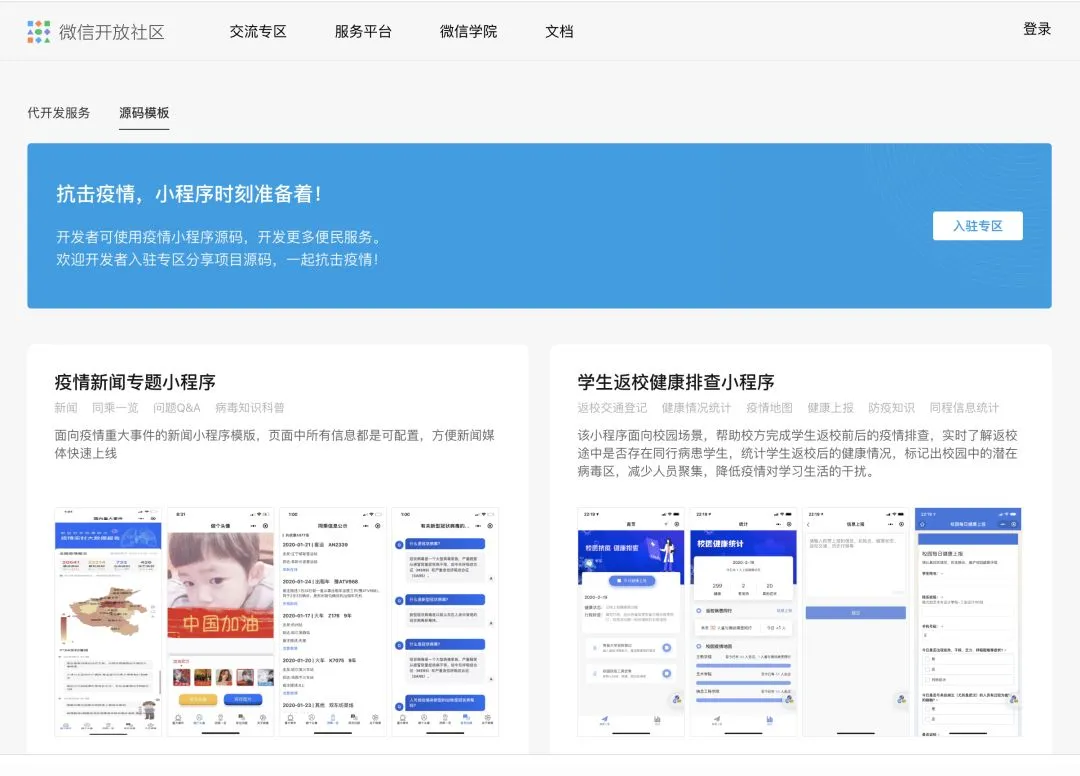The width and height of the screenshot is (1080, 776).
Task: Click the 新闻 tag in 疫情新闻 card
Action: point(66,408)
